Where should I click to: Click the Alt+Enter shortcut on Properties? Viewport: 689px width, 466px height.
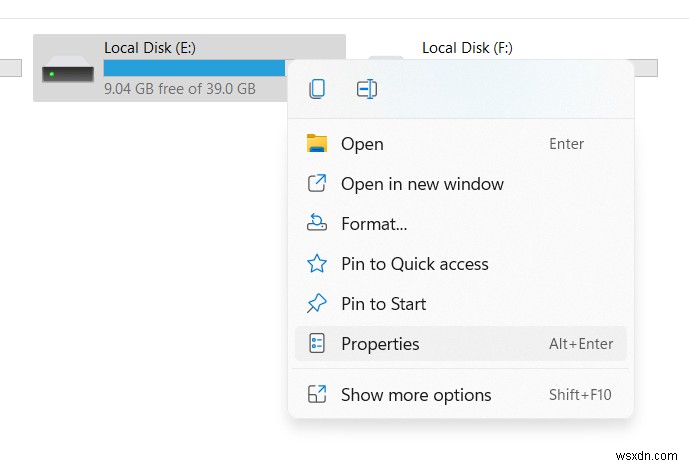point(581,344)
